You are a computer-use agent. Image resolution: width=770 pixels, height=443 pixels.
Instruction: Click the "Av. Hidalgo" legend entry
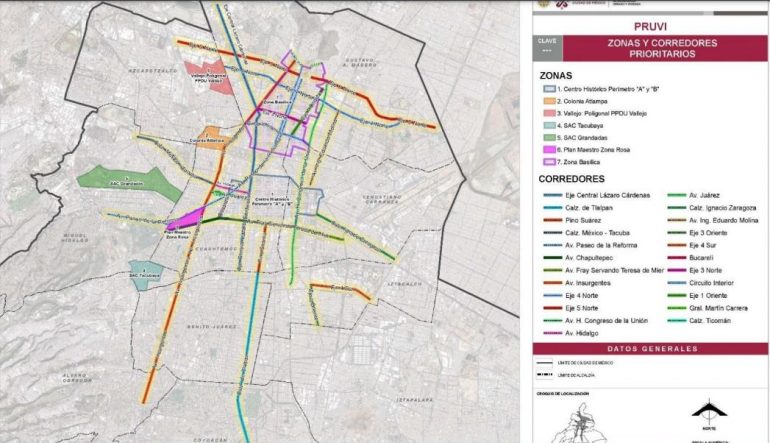571,333
